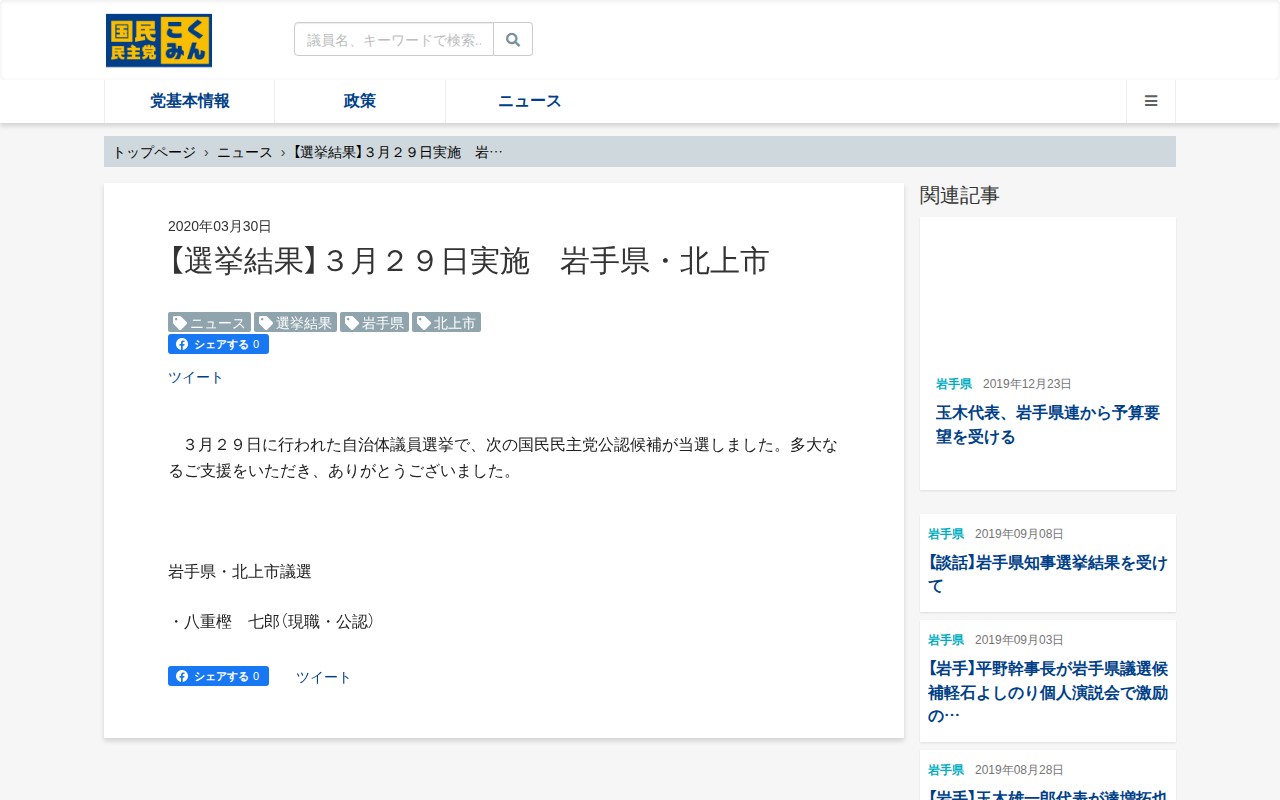Open article 【談話】岩手県知事選挙結果を受けて

click(x=1048, y=574)
